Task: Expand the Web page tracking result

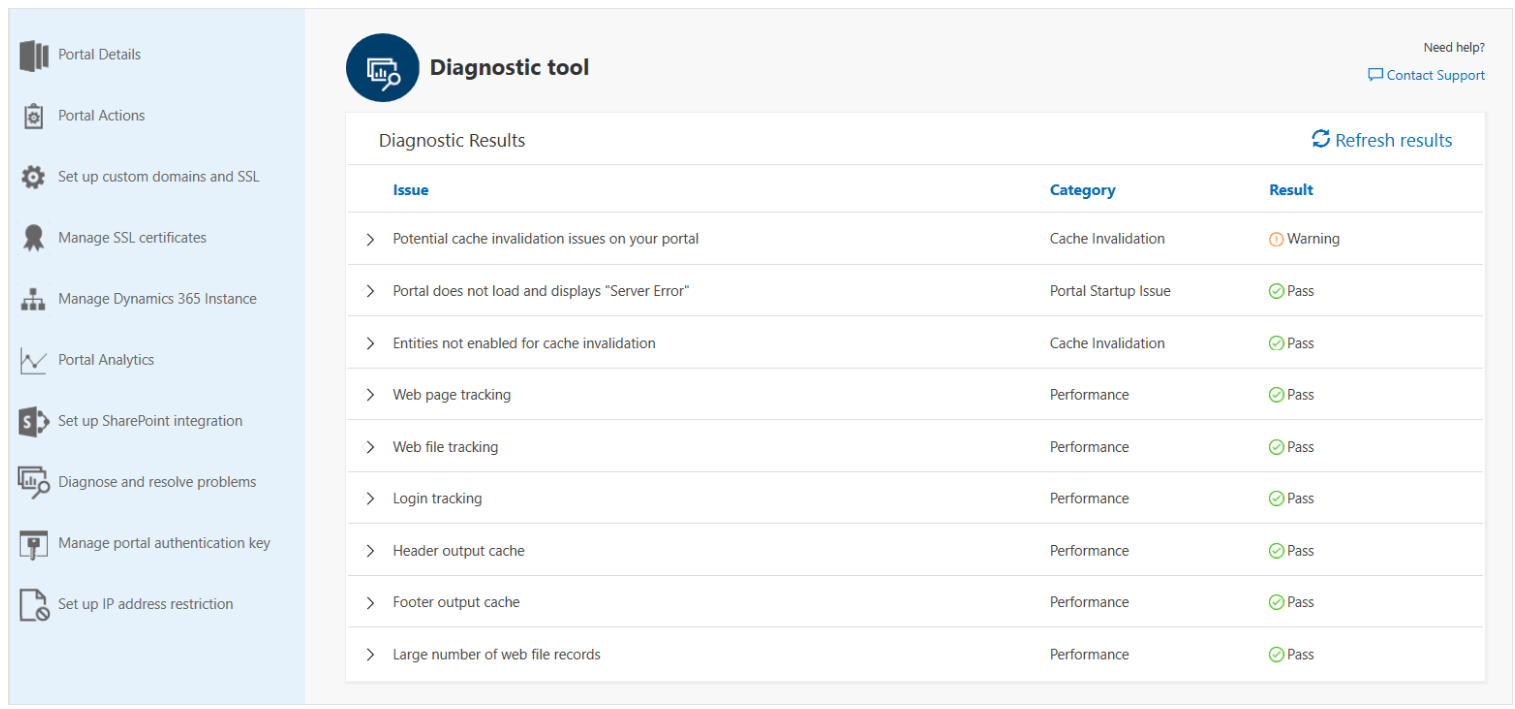Action: tap(370, 394)
